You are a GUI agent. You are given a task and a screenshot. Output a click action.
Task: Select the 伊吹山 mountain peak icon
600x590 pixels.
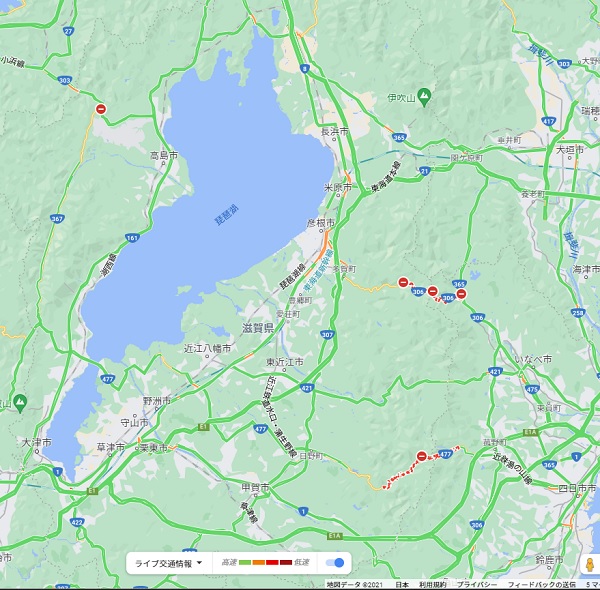[x=423, y=97]
